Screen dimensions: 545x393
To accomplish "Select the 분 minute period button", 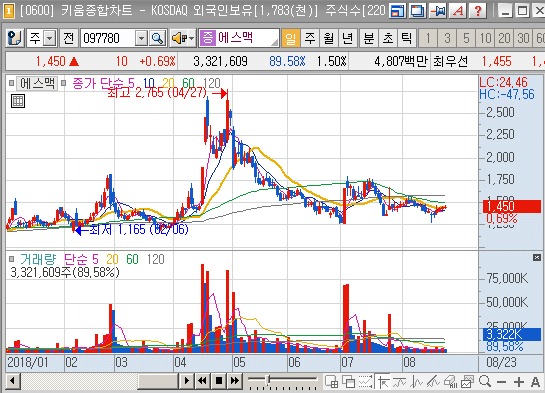I will click(x=369, y=38).
